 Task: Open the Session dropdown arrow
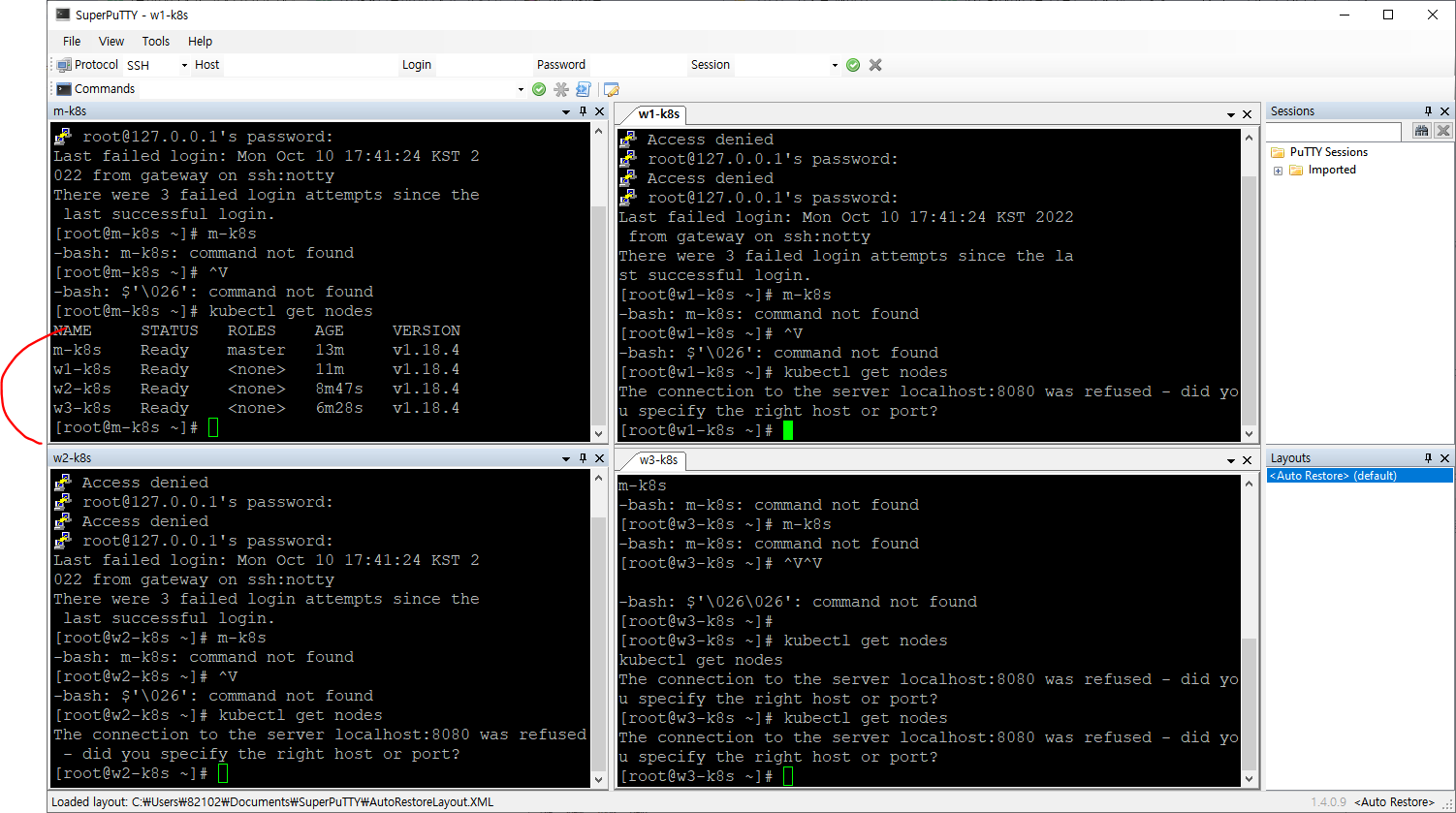(835, 65)
